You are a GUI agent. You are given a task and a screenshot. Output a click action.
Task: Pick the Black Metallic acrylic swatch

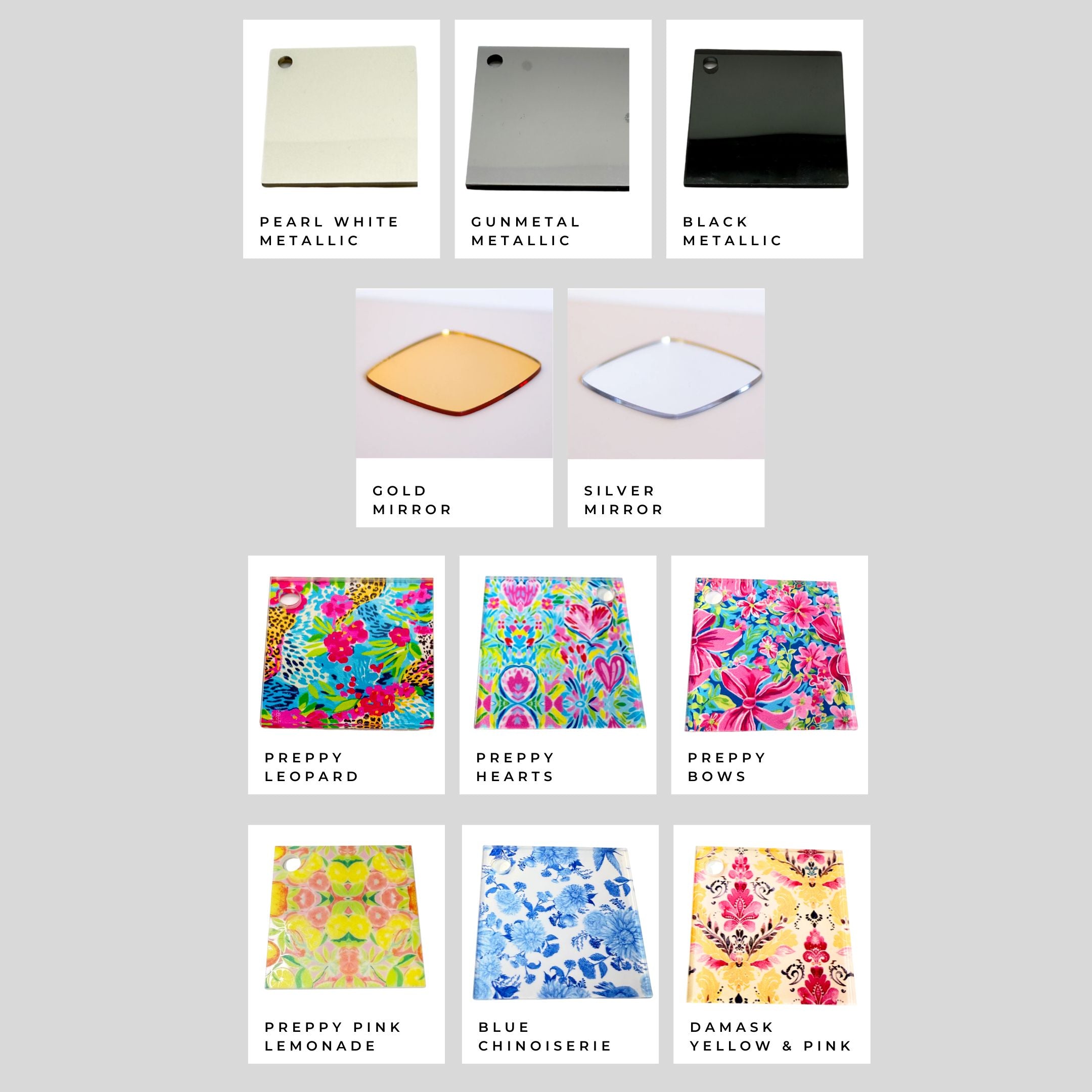[x=766, y=118]
